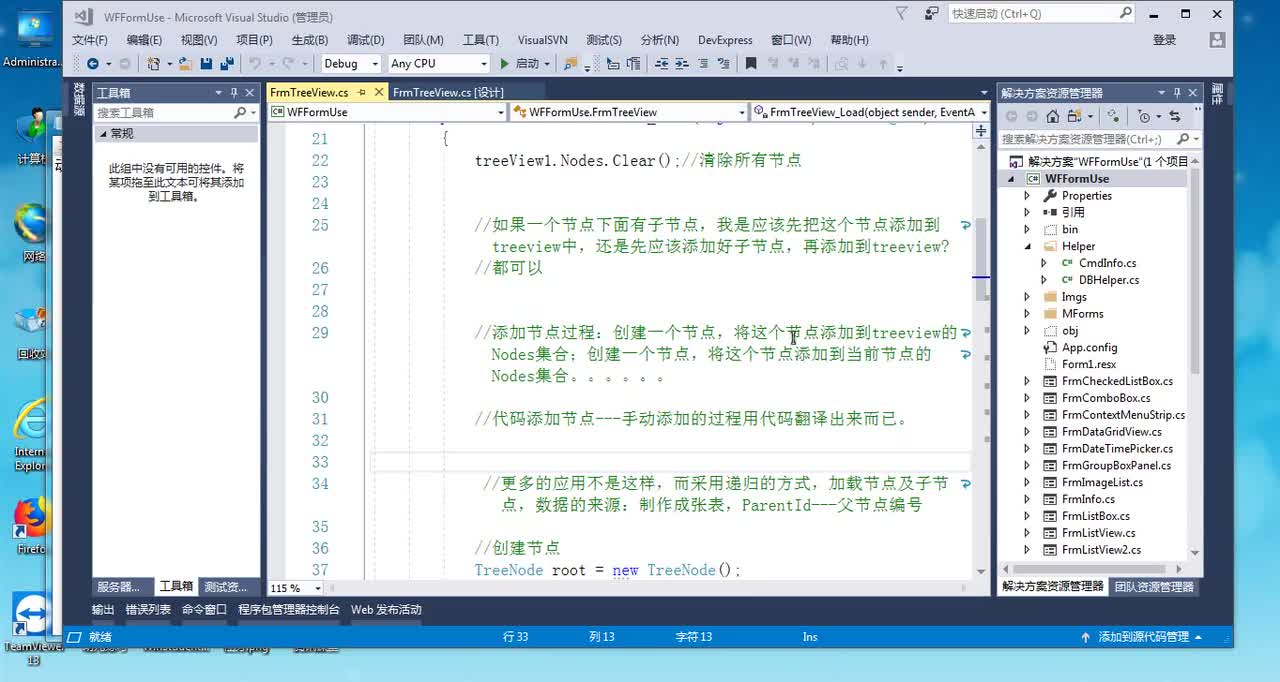Click the Uncomment selected lines icon

722,63
